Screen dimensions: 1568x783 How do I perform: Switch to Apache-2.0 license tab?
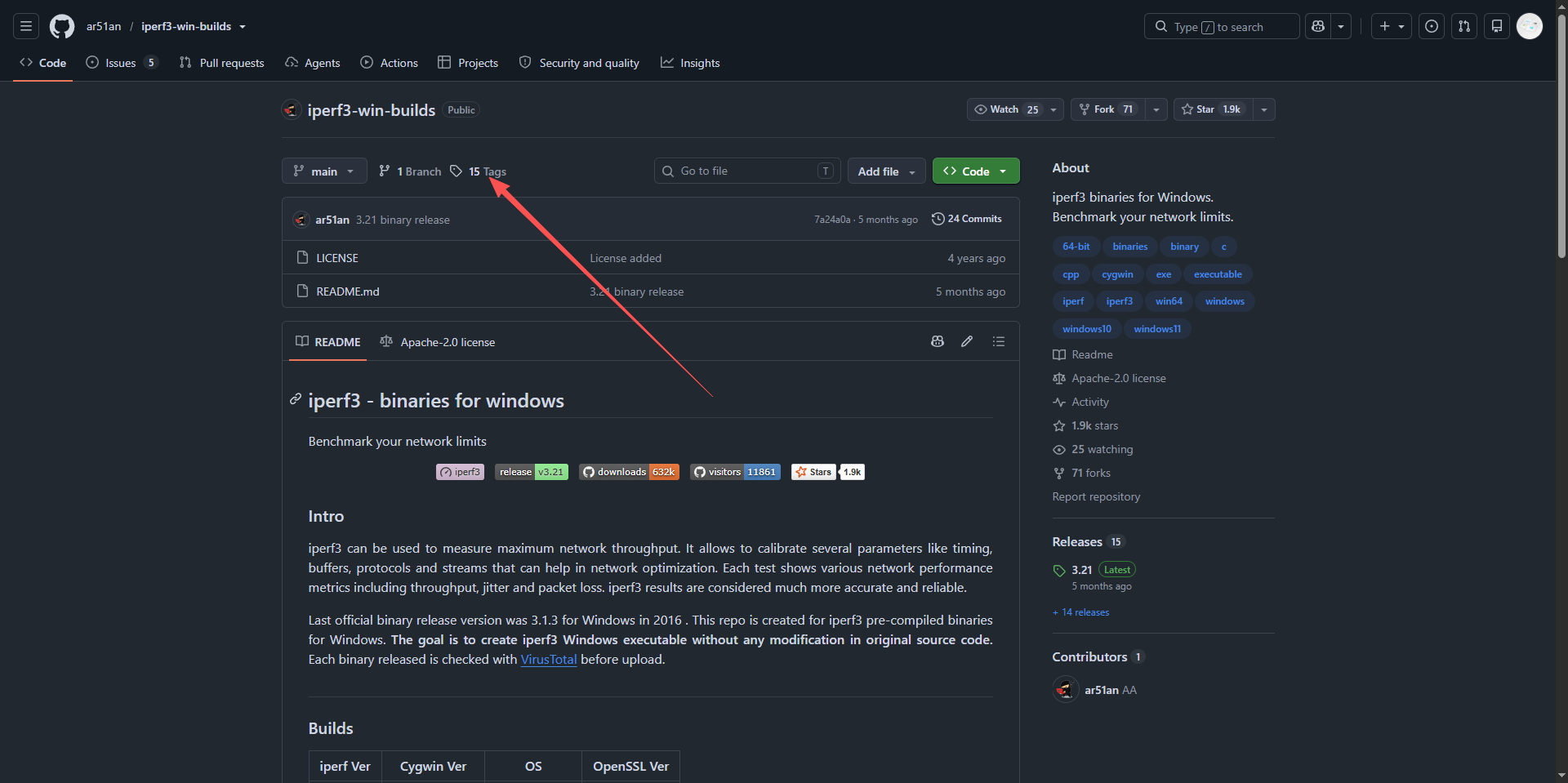coord(438,341)
